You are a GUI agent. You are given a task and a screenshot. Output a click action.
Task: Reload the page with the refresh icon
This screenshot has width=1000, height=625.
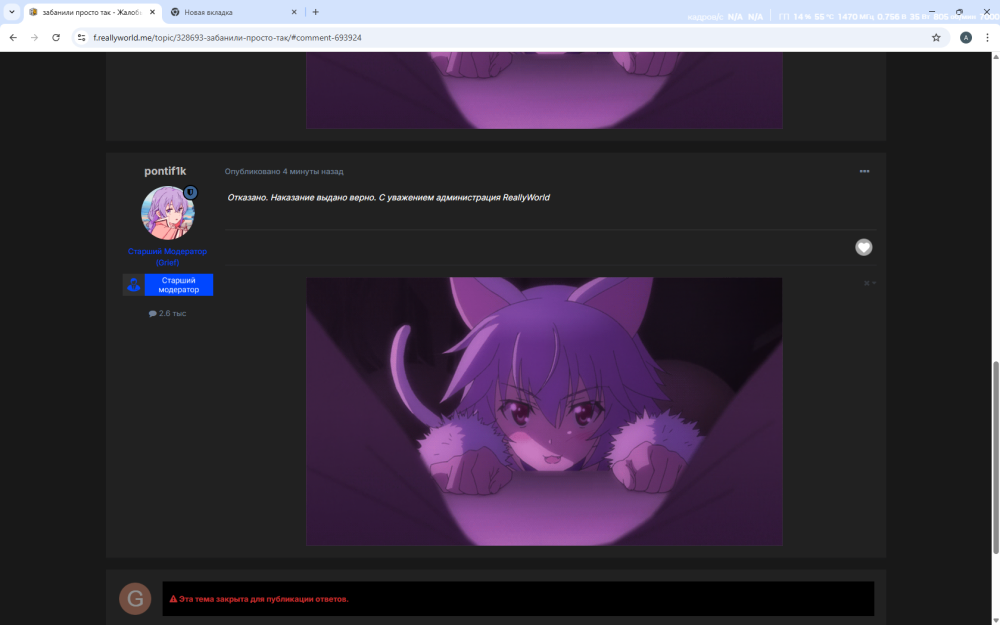(x=56, y=38)
